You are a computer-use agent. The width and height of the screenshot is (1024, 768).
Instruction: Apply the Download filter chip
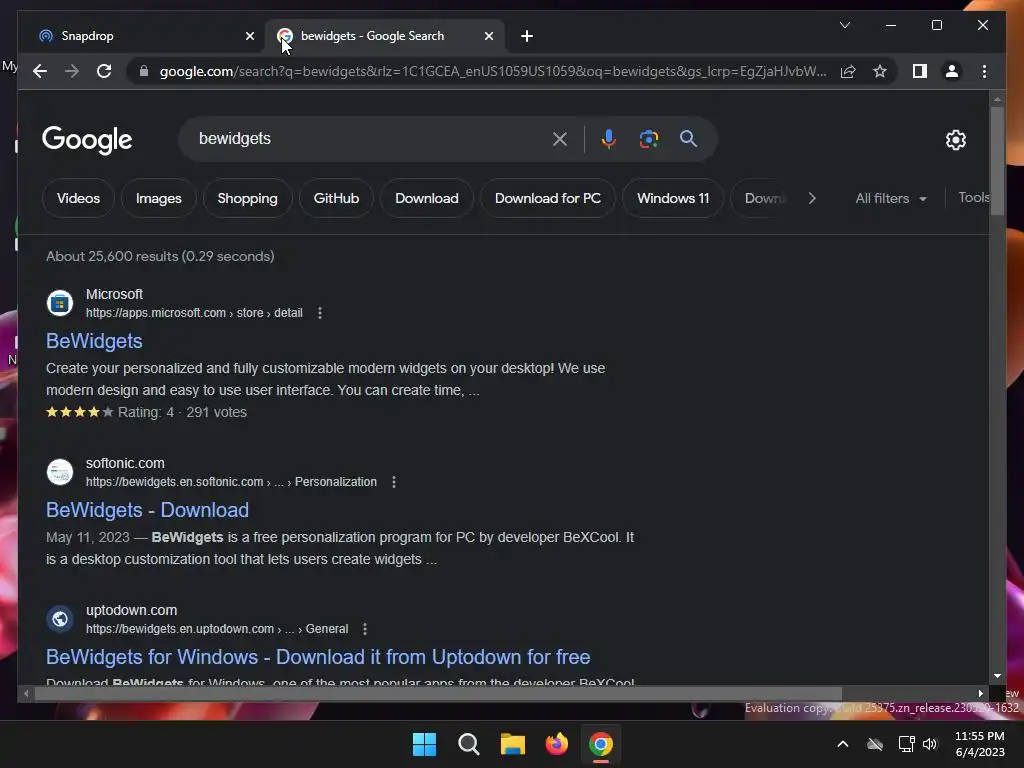[426, 198]
